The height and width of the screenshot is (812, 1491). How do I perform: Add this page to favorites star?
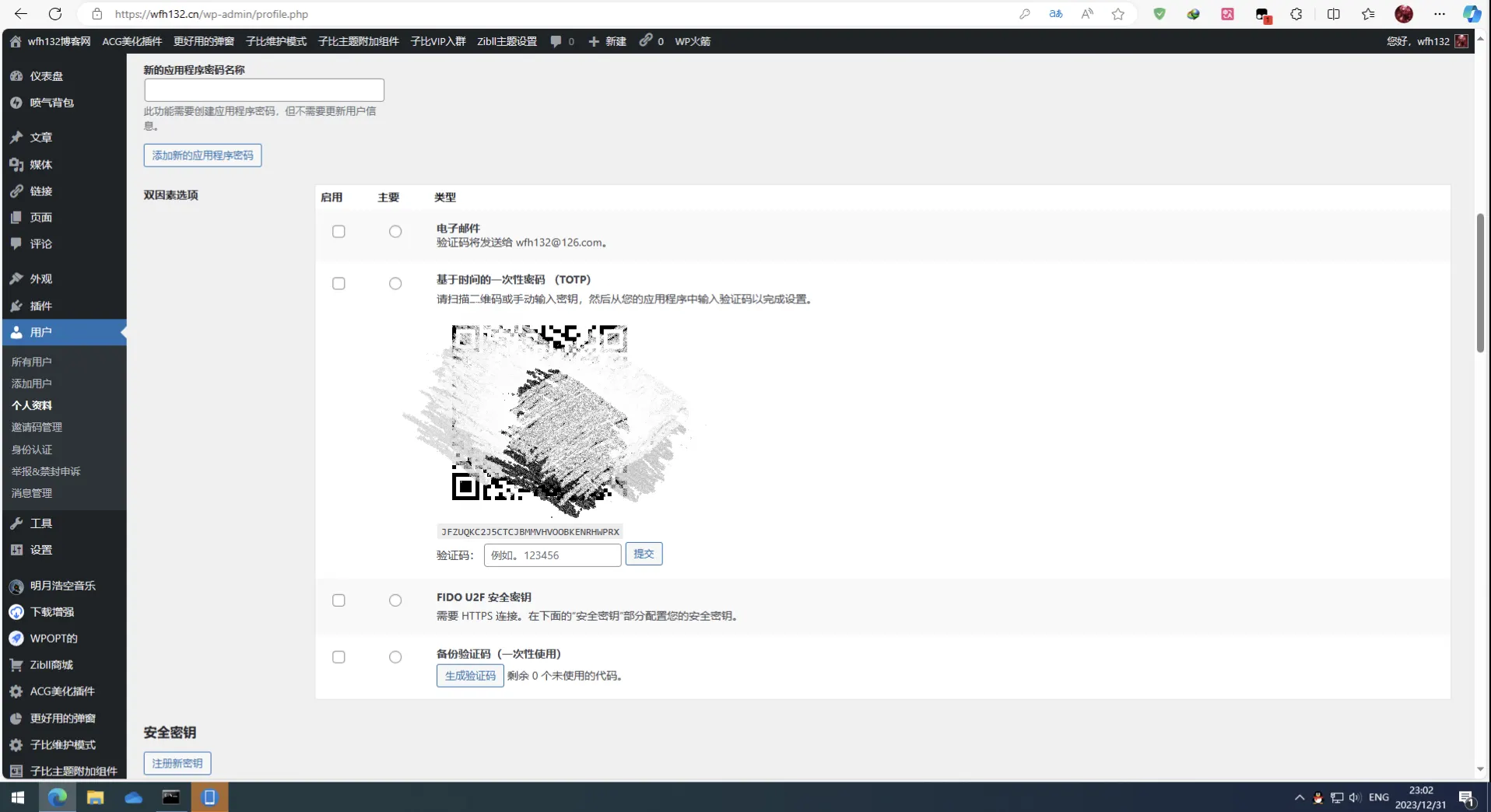pos(1118,14)
